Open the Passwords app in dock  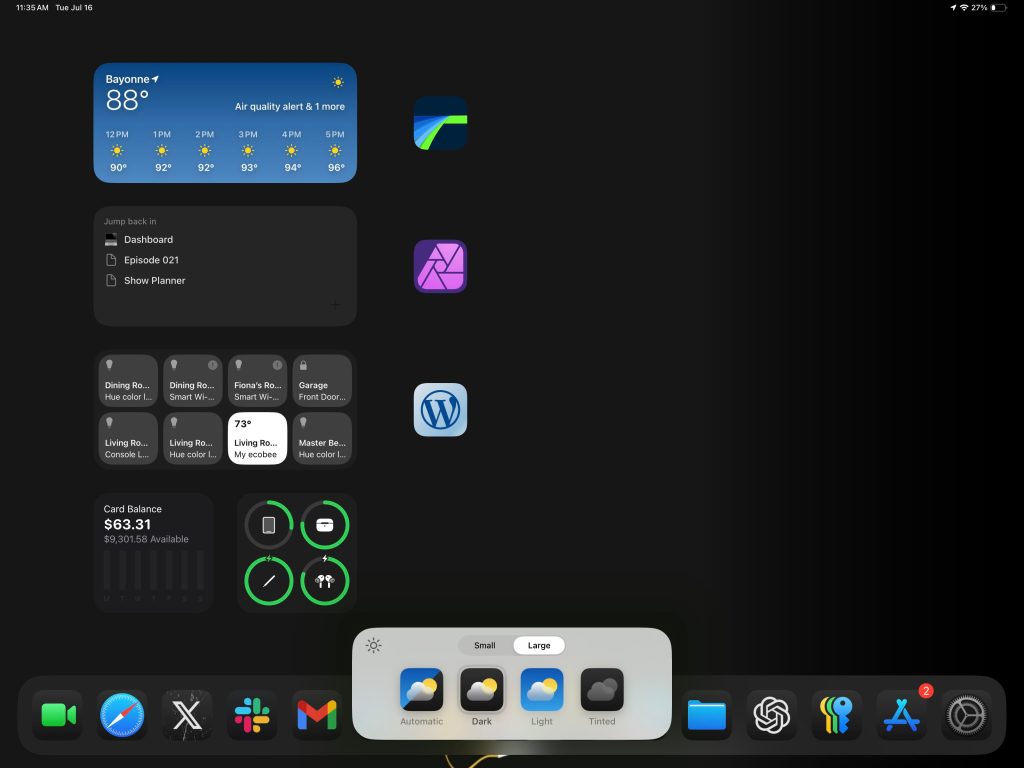[x=836, y=715]
